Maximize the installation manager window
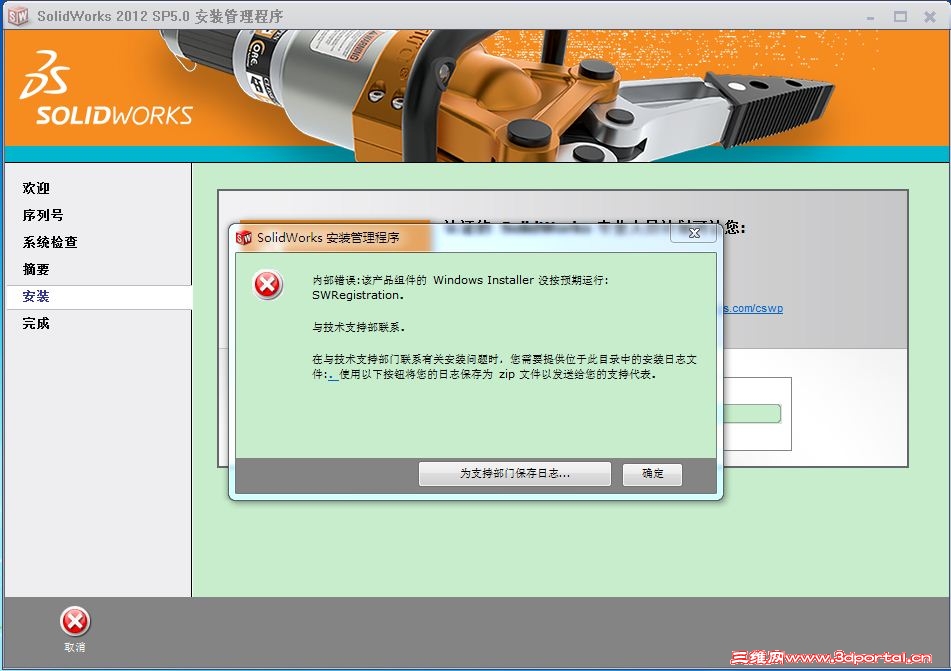 (900, 16)
